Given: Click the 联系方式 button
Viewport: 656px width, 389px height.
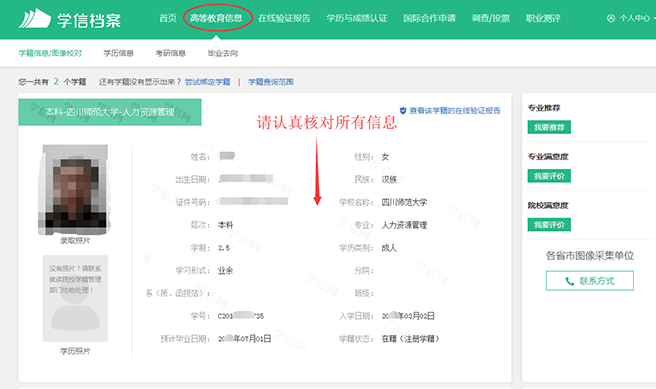Looking at the screenshot, I should (589, 281).
